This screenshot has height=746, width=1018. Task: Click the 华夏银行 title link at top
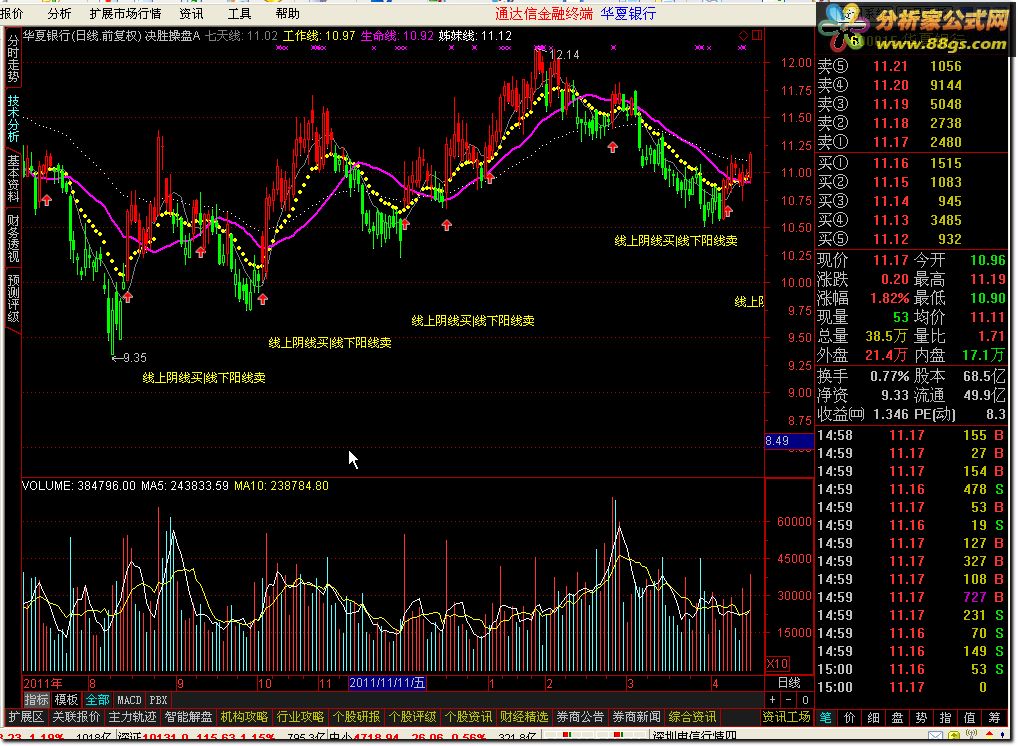628,14
